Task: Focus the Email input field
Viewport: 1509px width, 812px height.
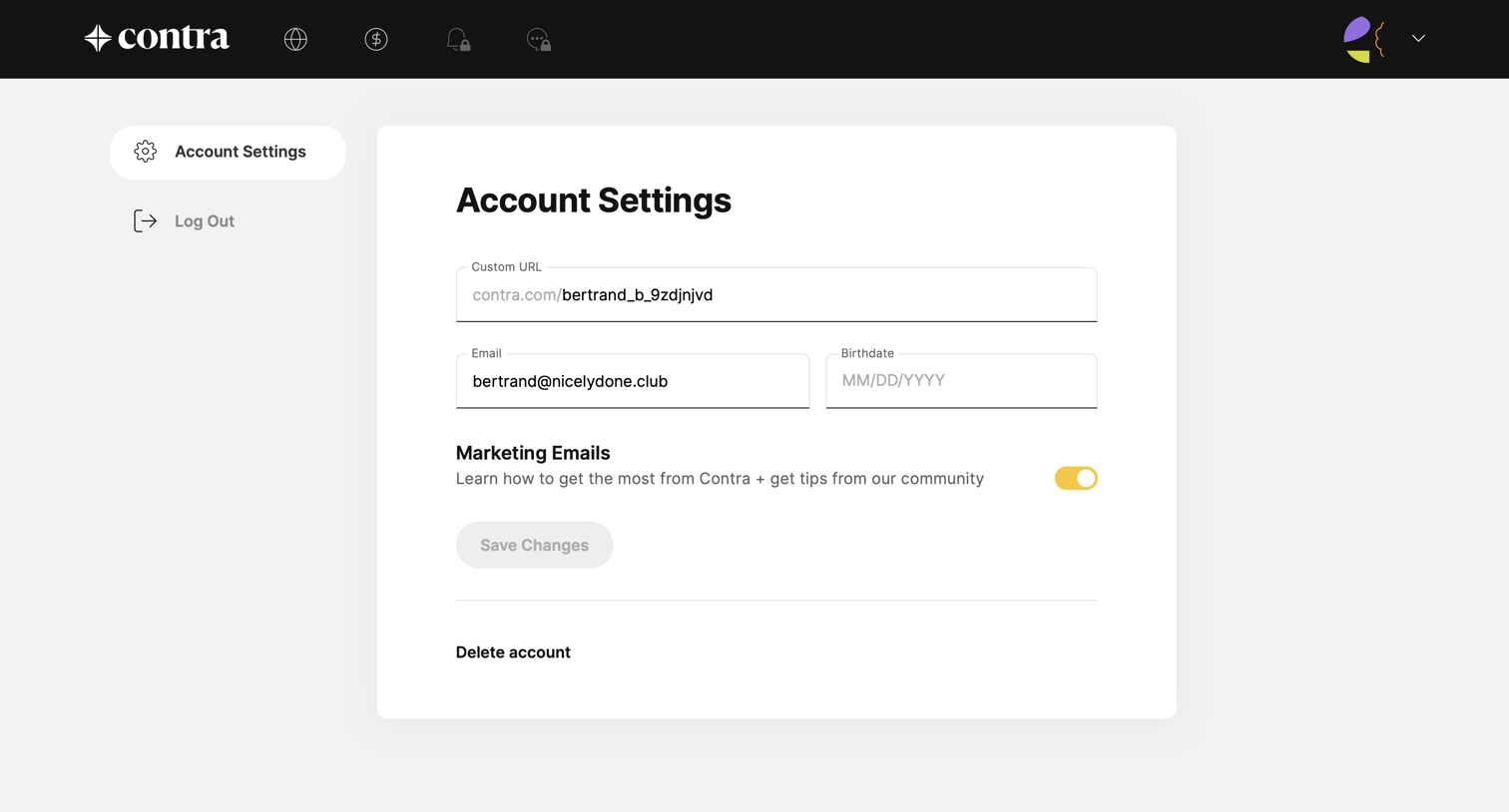Action: [633, 381]
